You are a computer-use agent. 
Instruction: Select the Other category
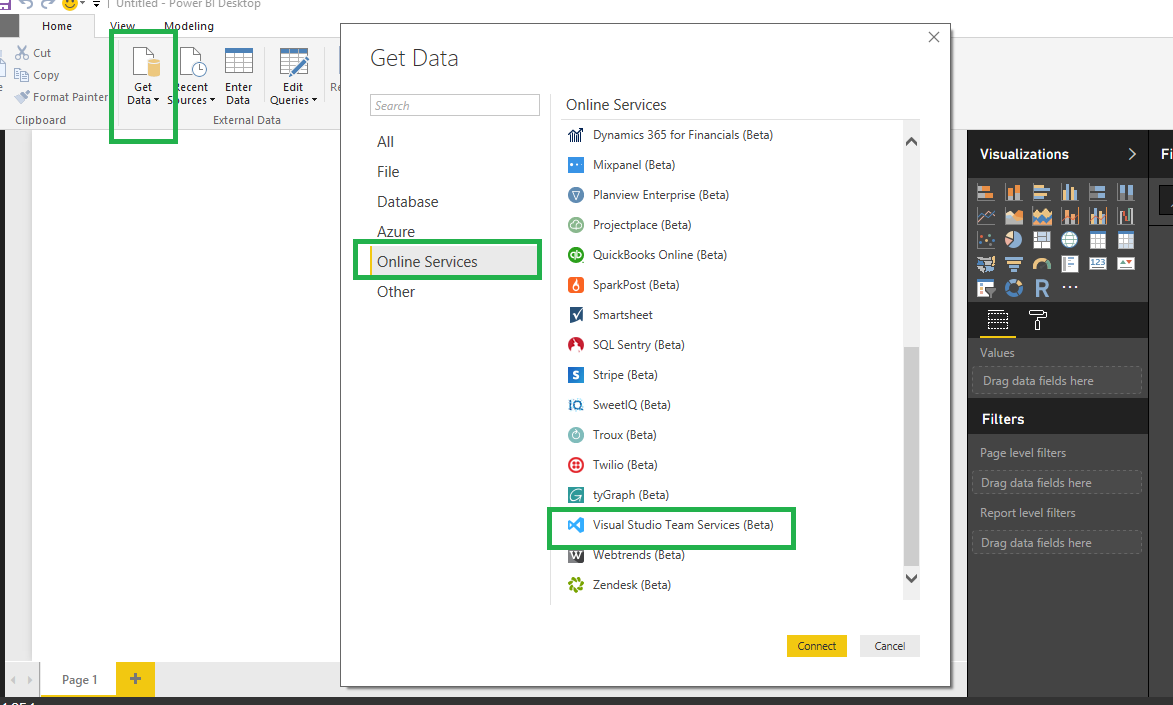(x=396, y=292)
